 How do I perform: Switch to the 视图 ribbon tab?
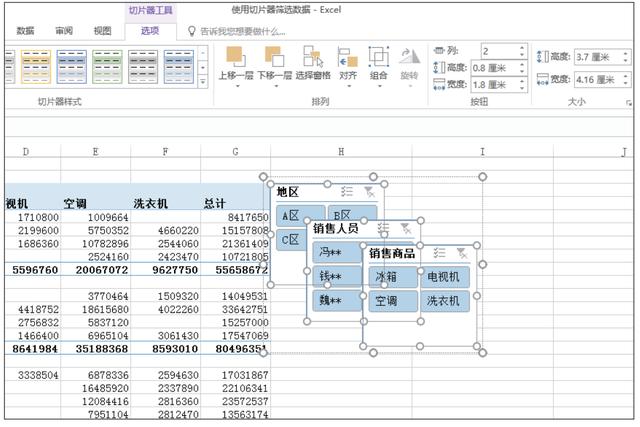[102, 31]
